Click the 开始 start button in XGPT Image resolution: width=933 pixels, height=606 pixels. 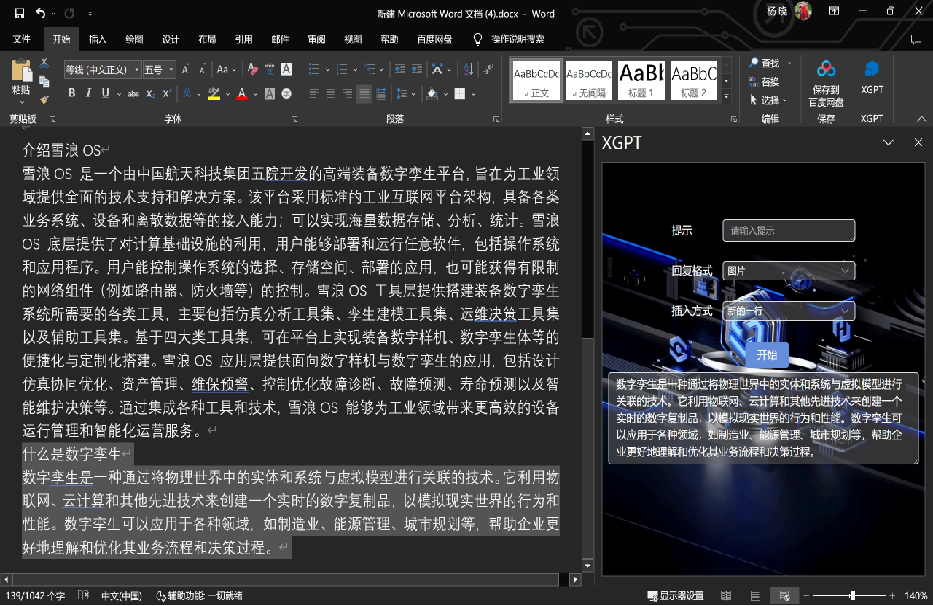(x=767, y=355)
